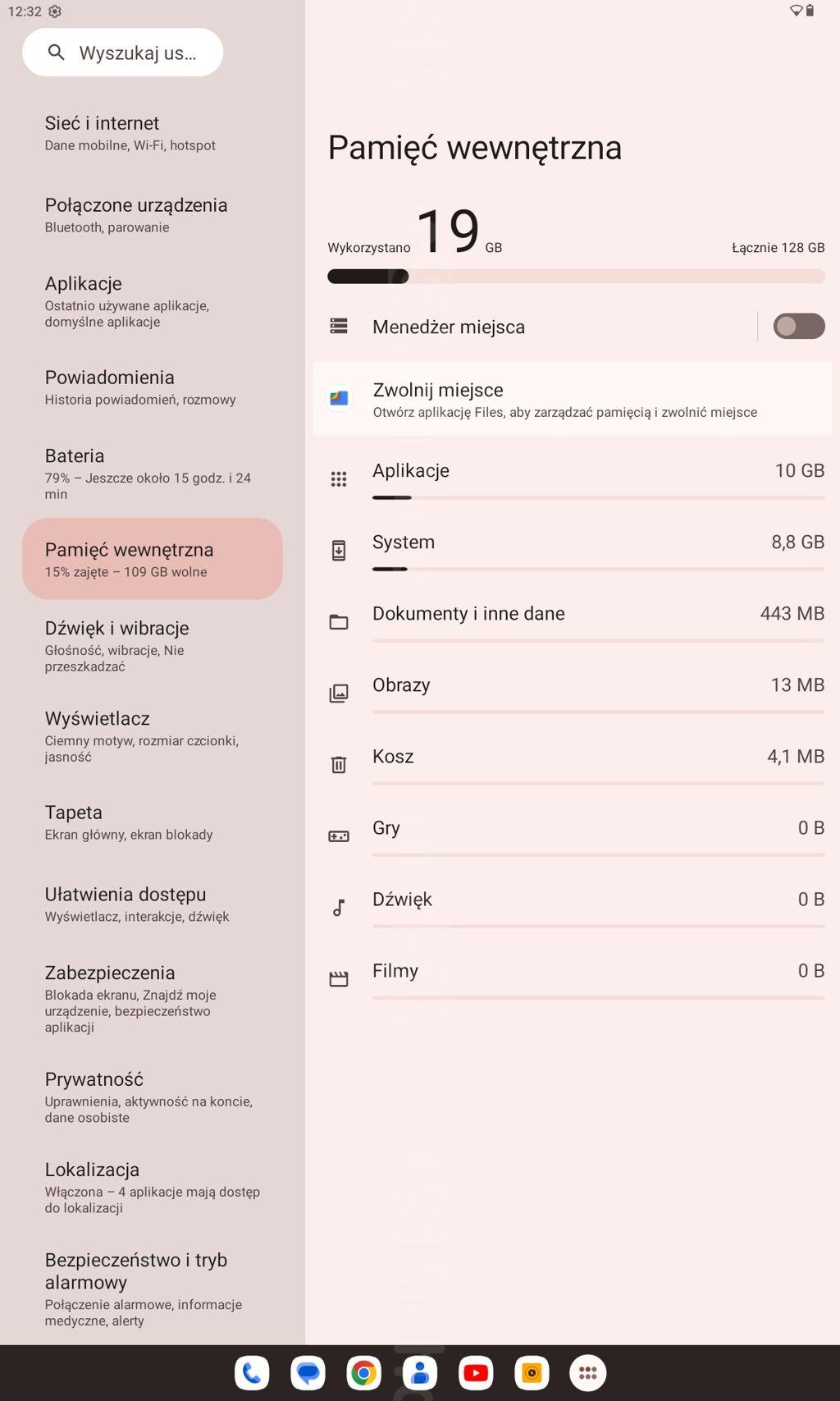Click the Filmy clapperboard icon
Viewport: 840px width, 1401px height.
coord(339,979)
